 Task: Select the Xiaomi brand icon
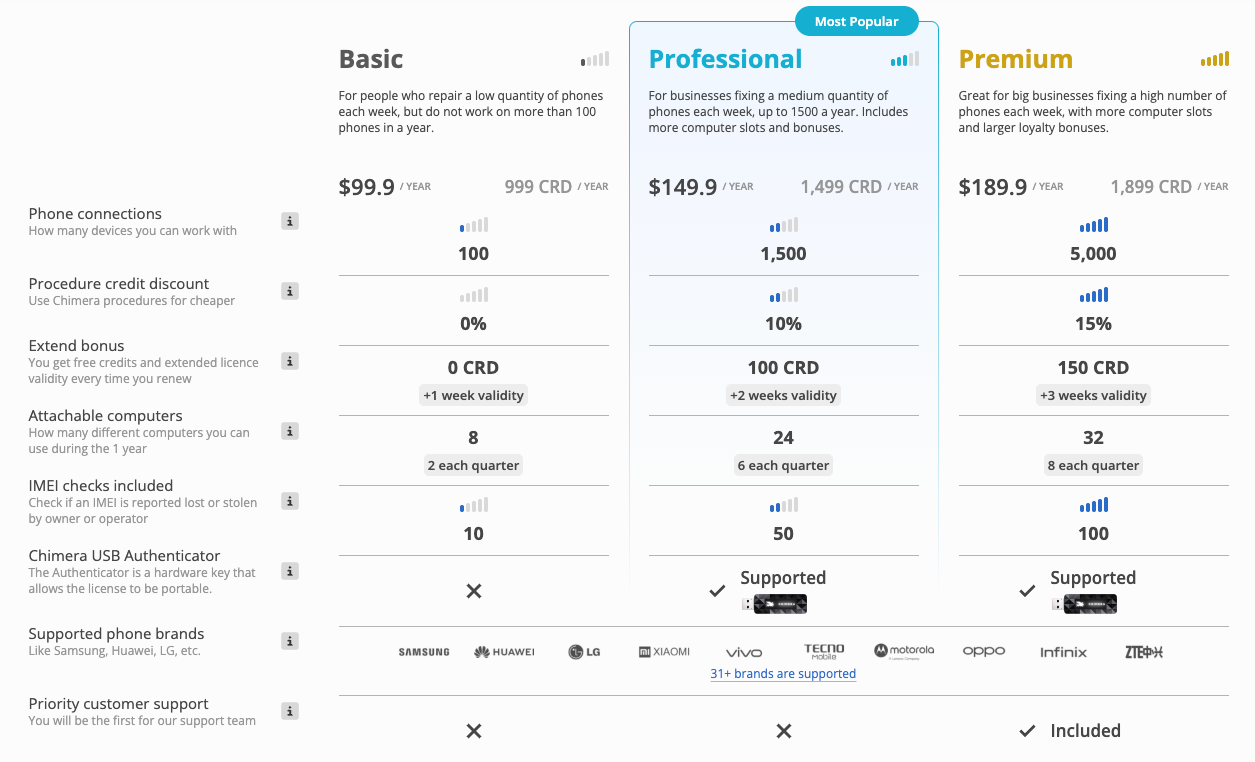[662, 651]
